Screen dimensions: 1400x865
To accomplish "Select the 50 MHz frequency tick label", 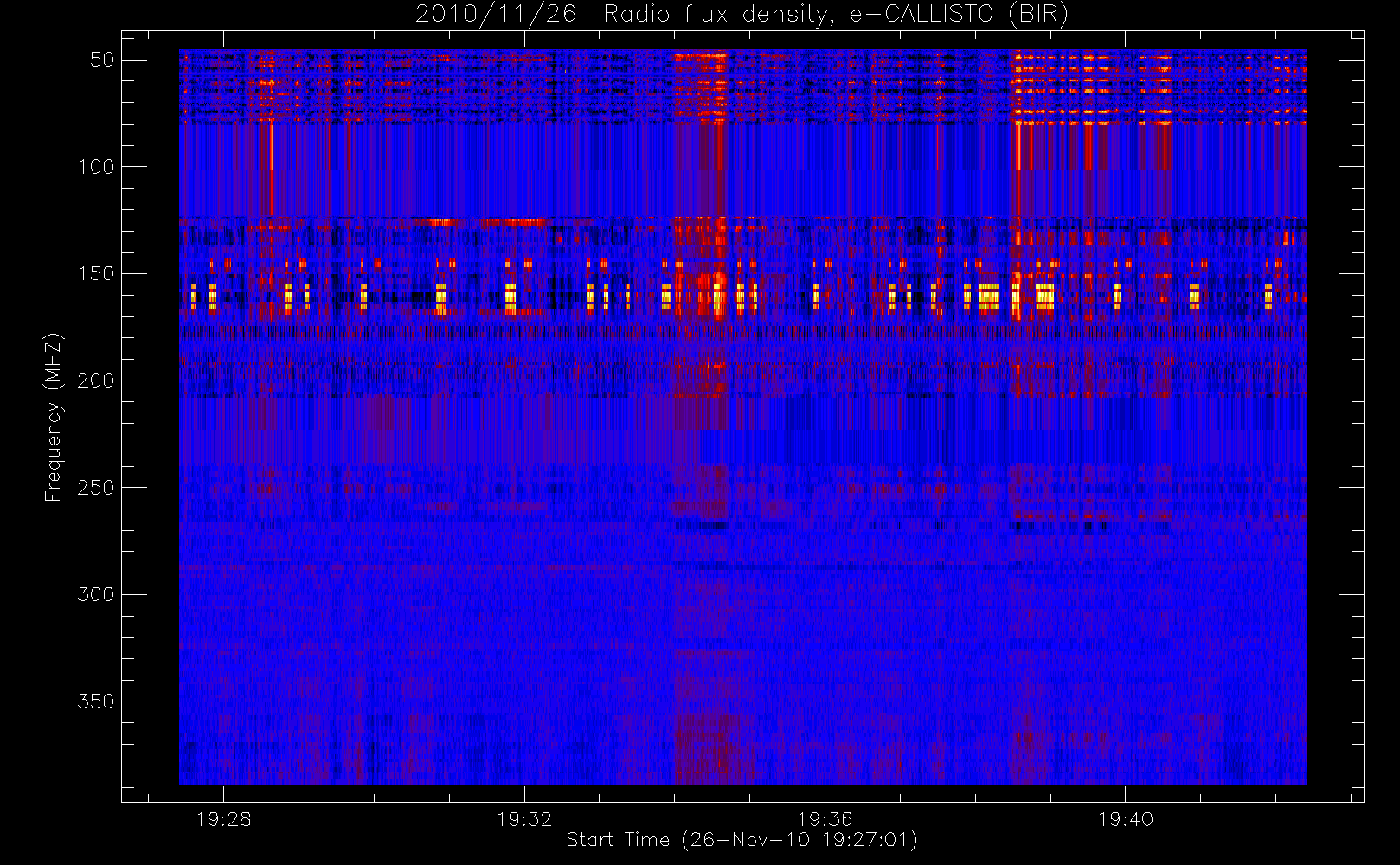I will (x=102, y=60).
